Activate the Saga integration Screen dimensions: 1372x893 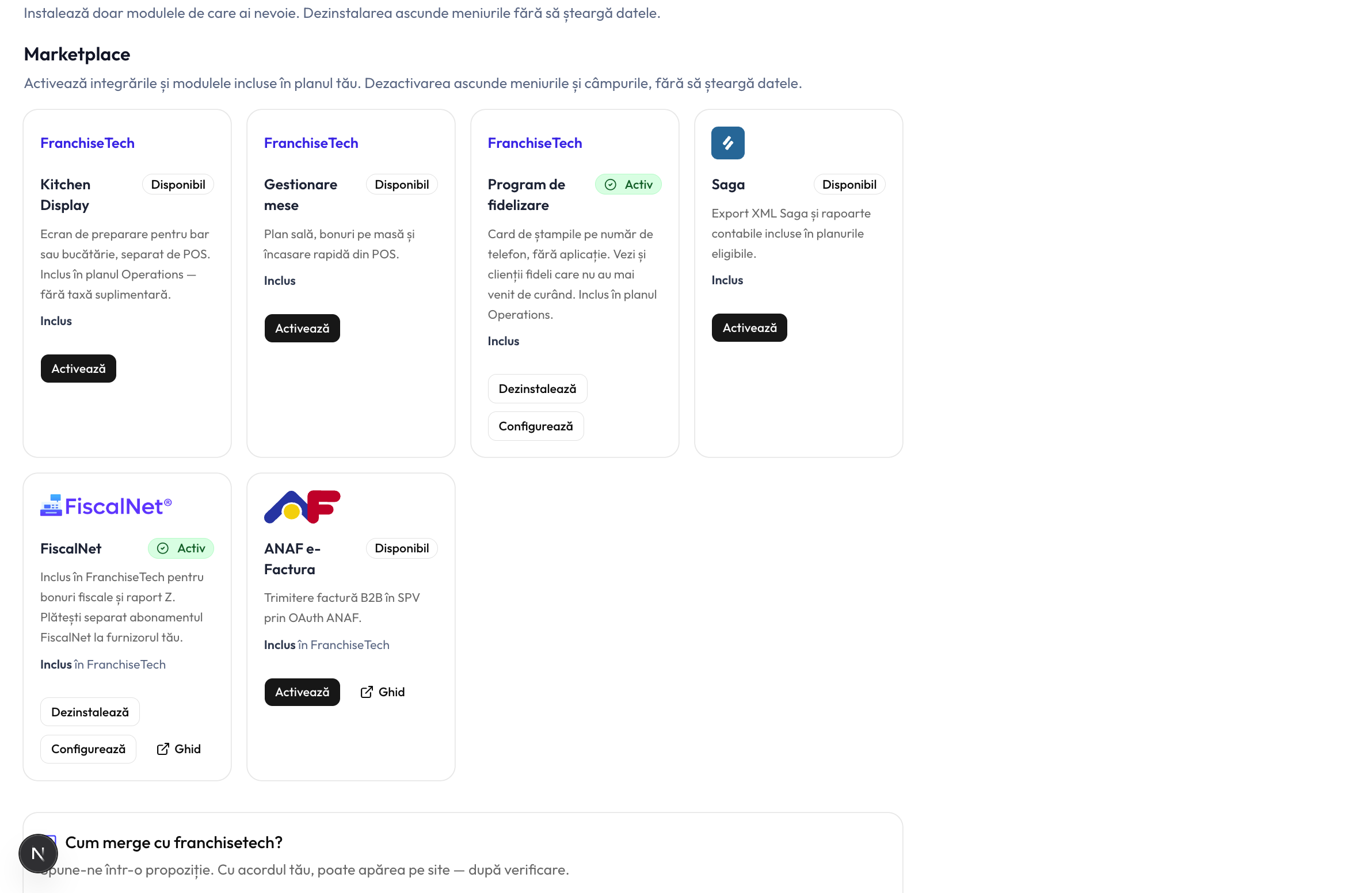pos(749,327)
